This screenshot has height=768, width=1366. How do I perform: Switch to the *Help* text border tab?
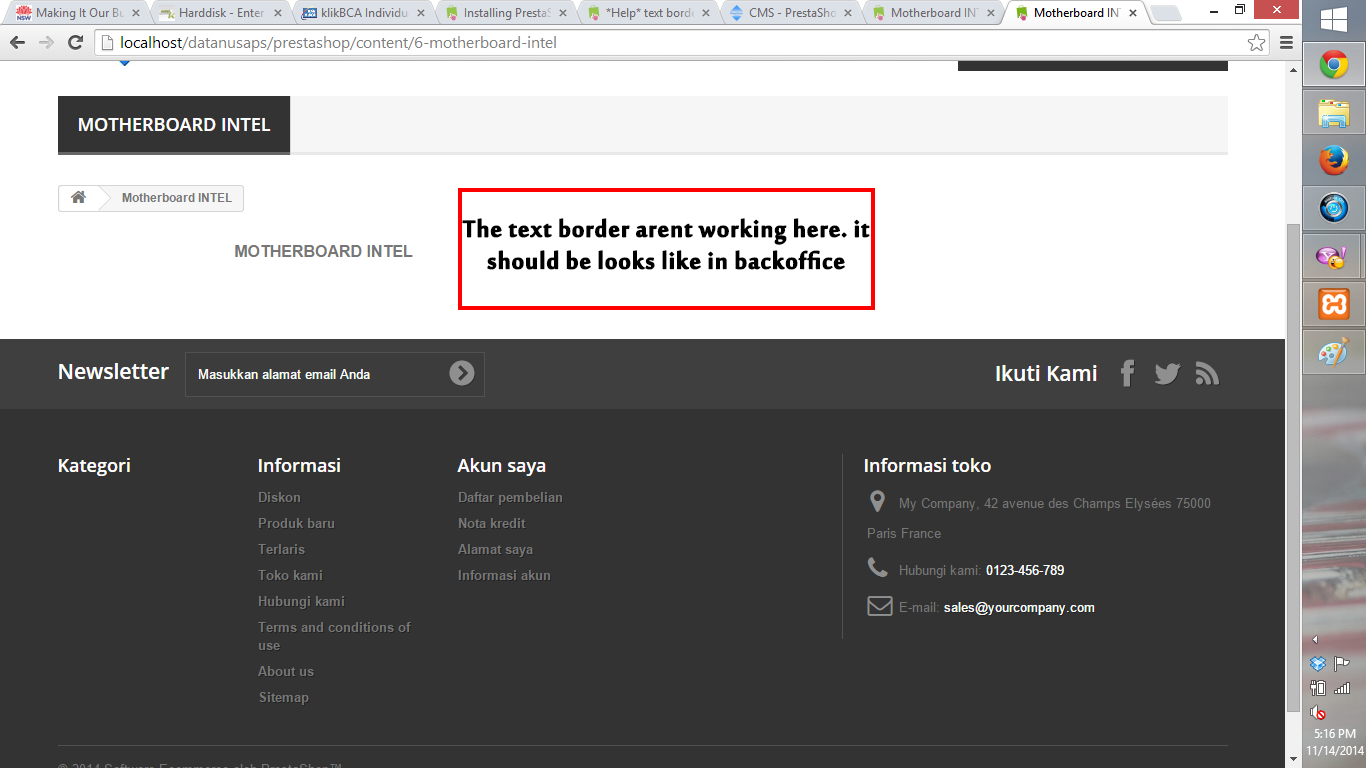tap(648, 13)
